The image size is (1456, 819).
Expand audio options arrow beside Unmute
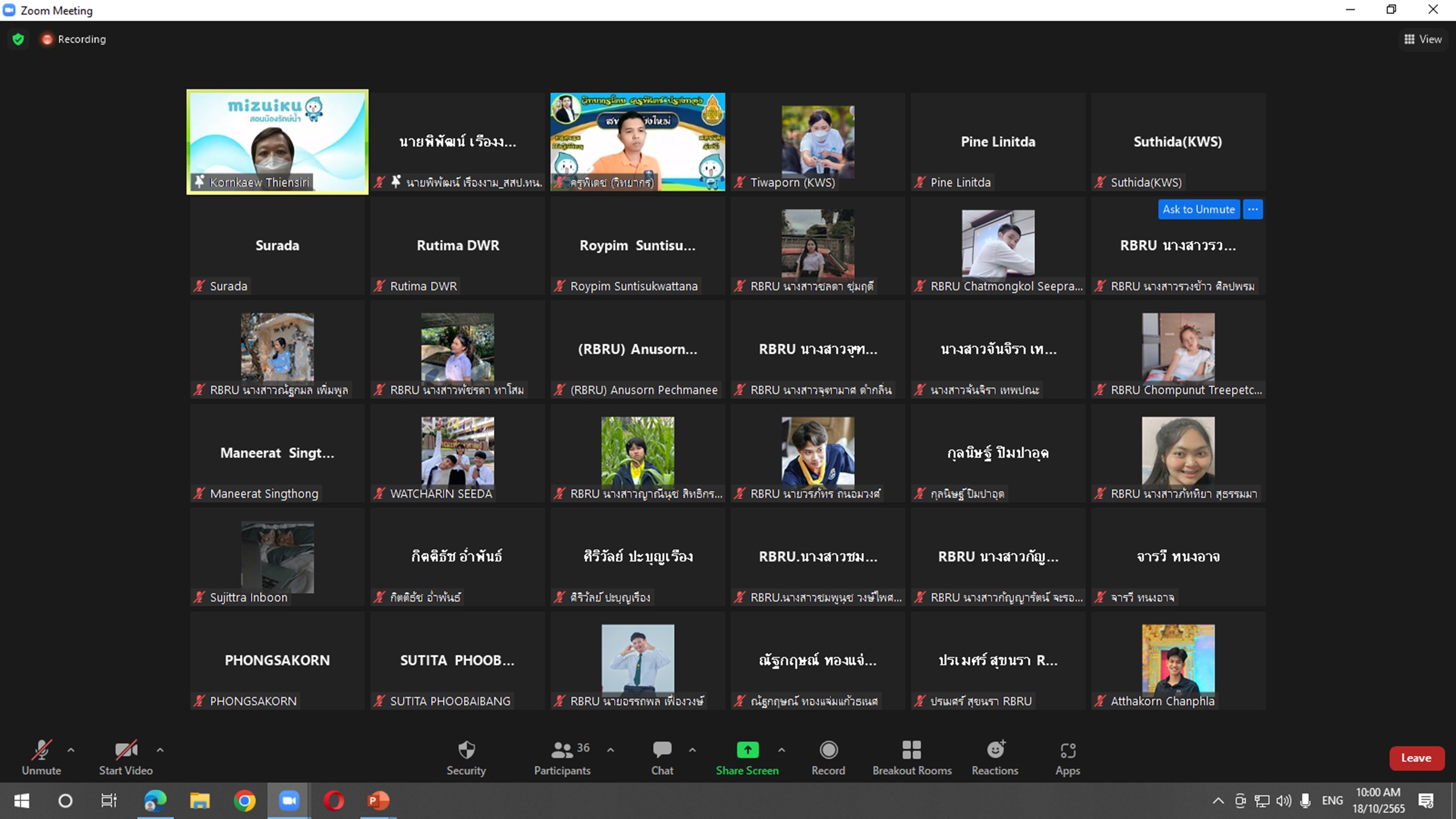click(x=71, y=750)
